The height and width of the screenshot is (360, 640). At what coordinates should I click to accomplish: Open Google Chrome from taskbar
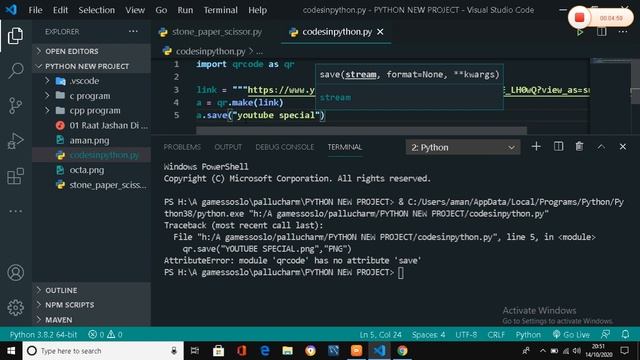click(402, 351)
